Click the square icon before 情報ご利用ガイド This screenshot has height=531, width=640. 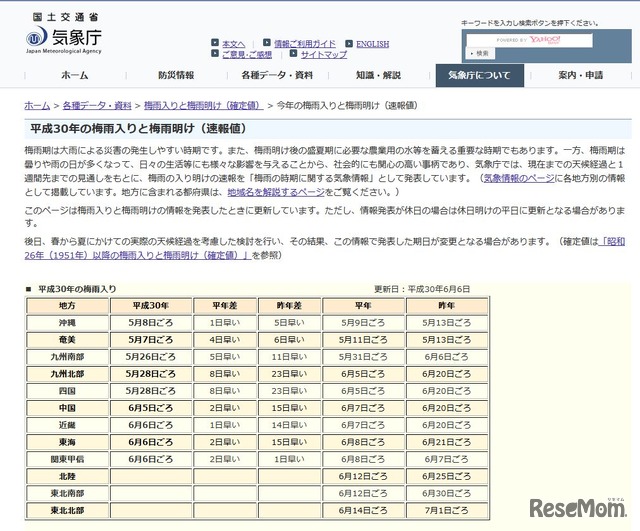pyautogui.click(x=267, y=42)
